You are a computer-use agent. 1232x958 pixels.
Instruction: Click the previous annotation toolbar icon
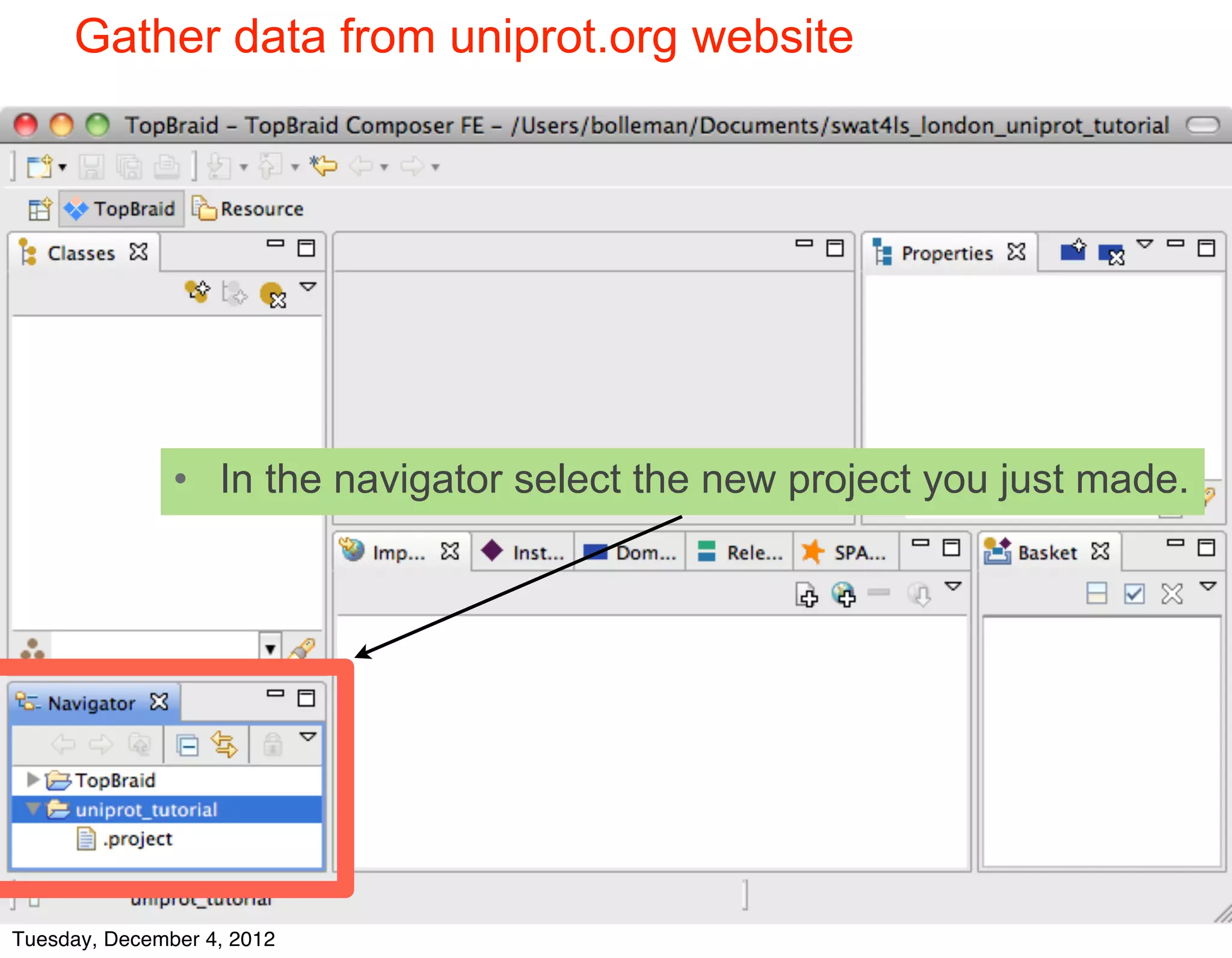271,165
